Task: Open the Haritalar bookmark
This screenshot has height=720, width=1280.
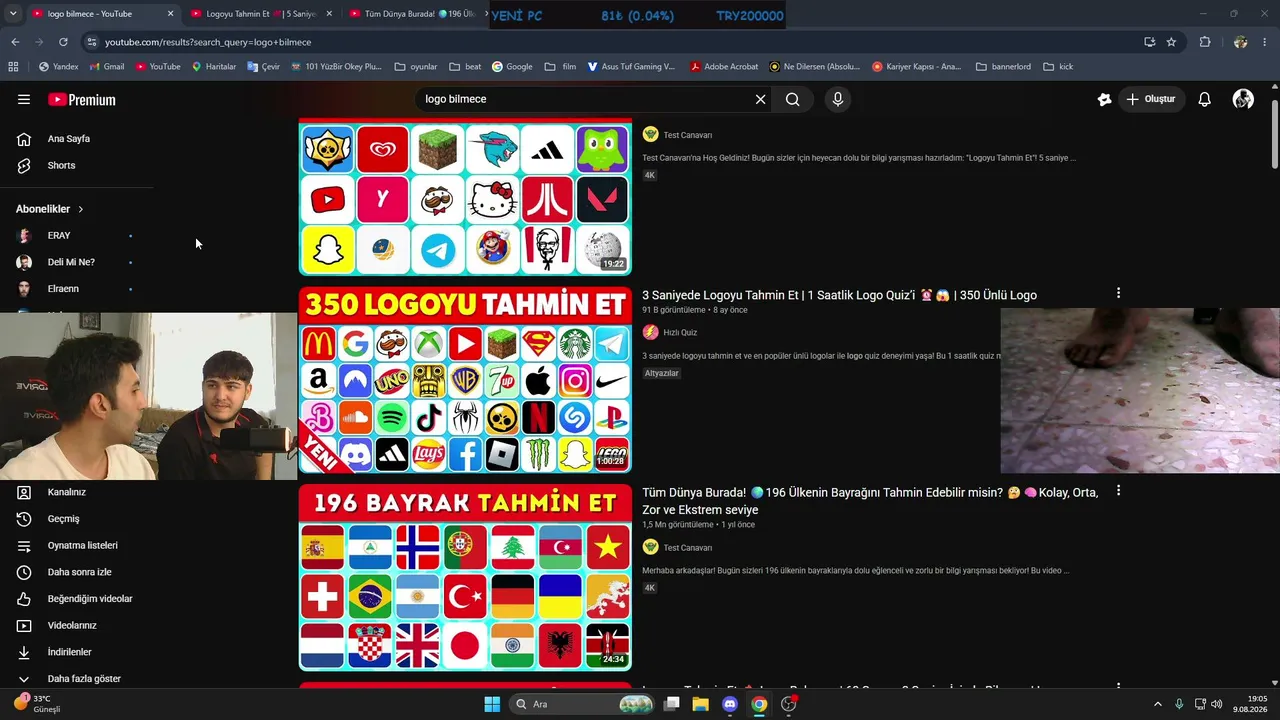Action: click(213, 67)
